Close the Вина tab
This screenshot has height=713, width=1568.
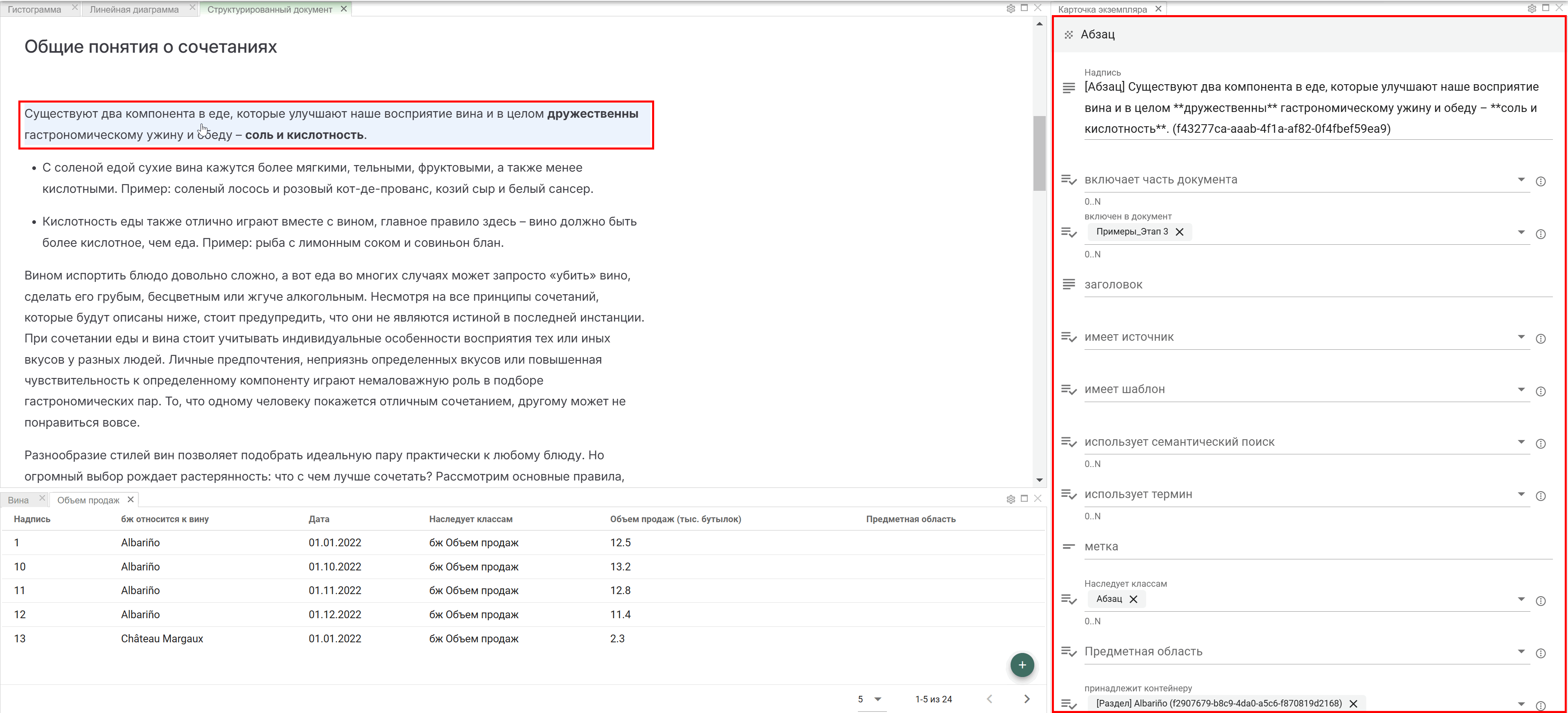[42, 498]
